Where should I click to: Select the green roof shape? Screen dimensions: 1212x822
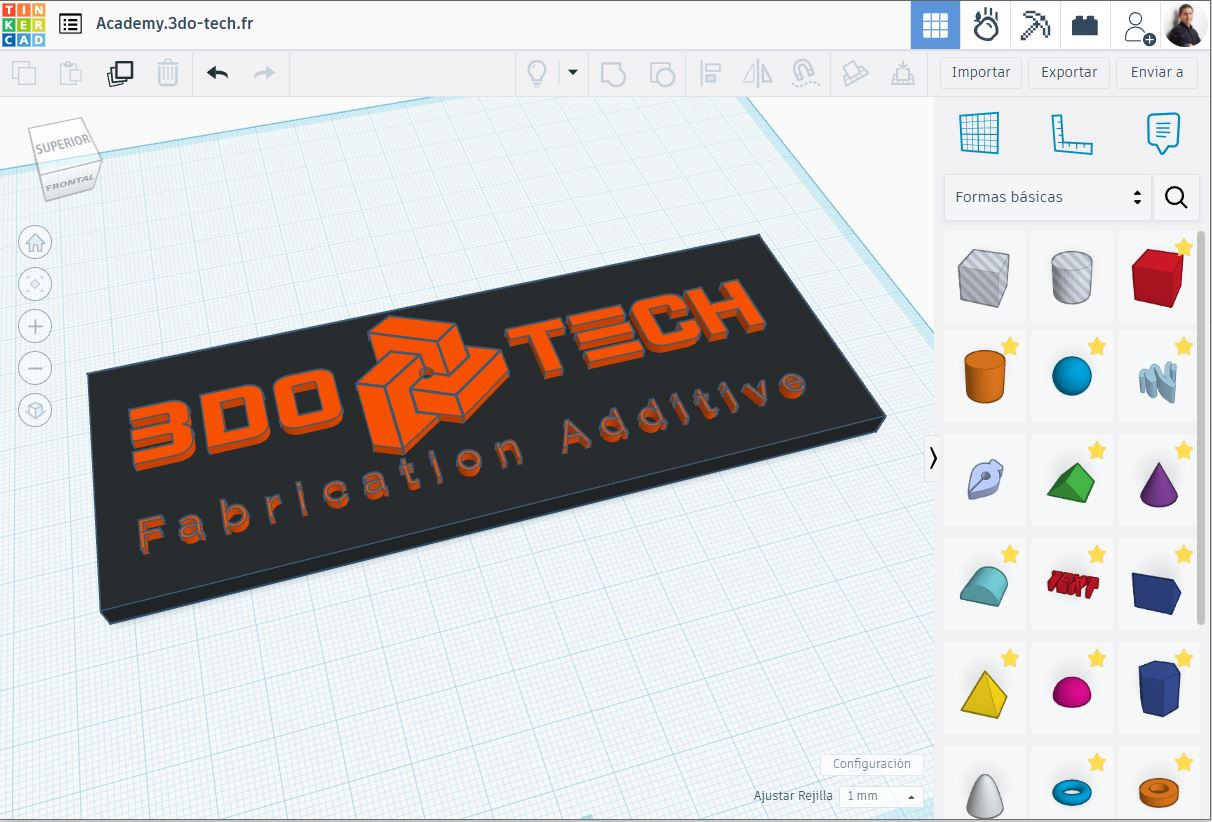click(1071, 481)
